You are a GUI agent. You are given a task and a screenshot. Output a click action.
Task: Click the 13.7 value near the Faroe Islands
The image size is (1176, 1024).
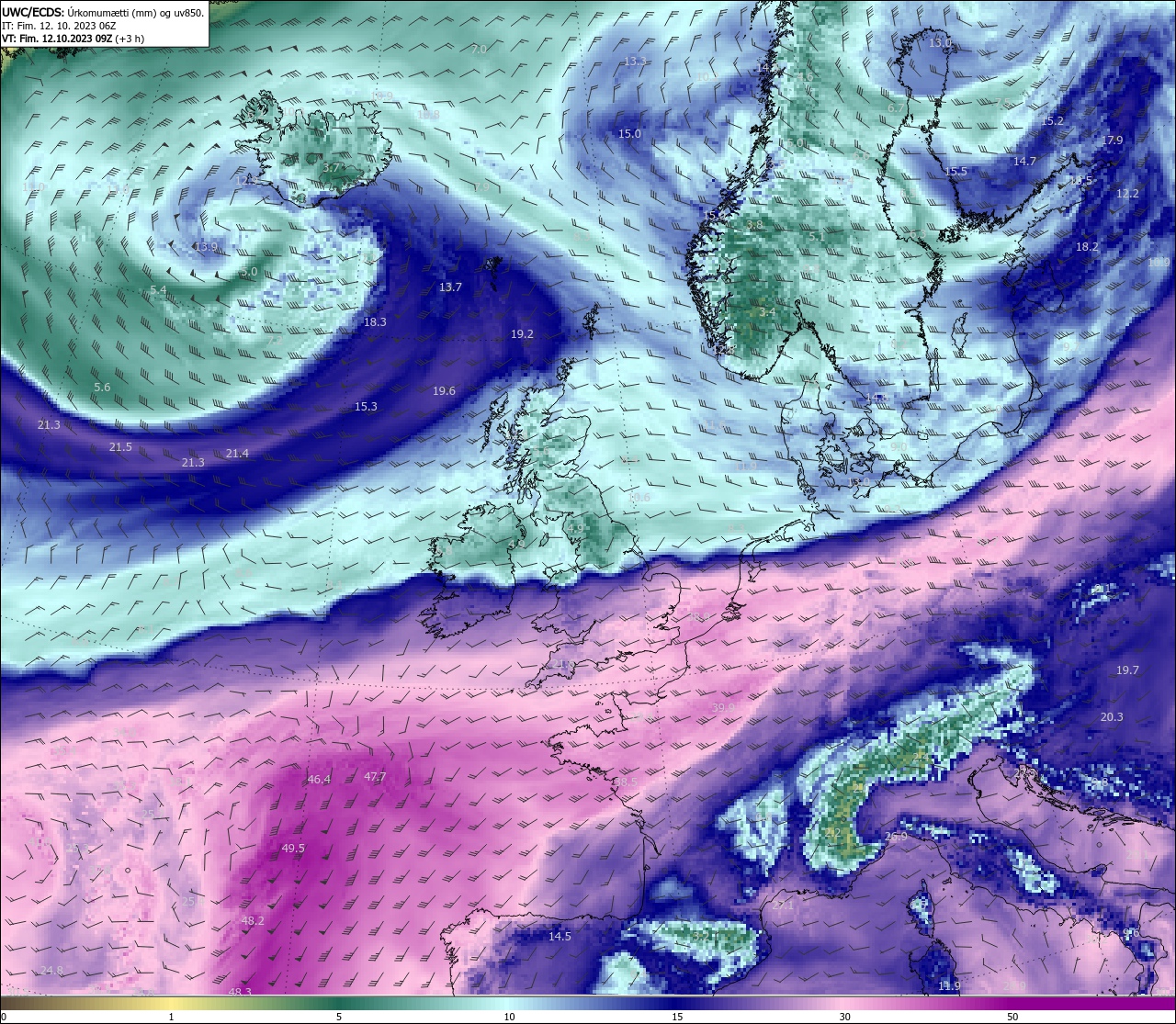pos(450,287)
